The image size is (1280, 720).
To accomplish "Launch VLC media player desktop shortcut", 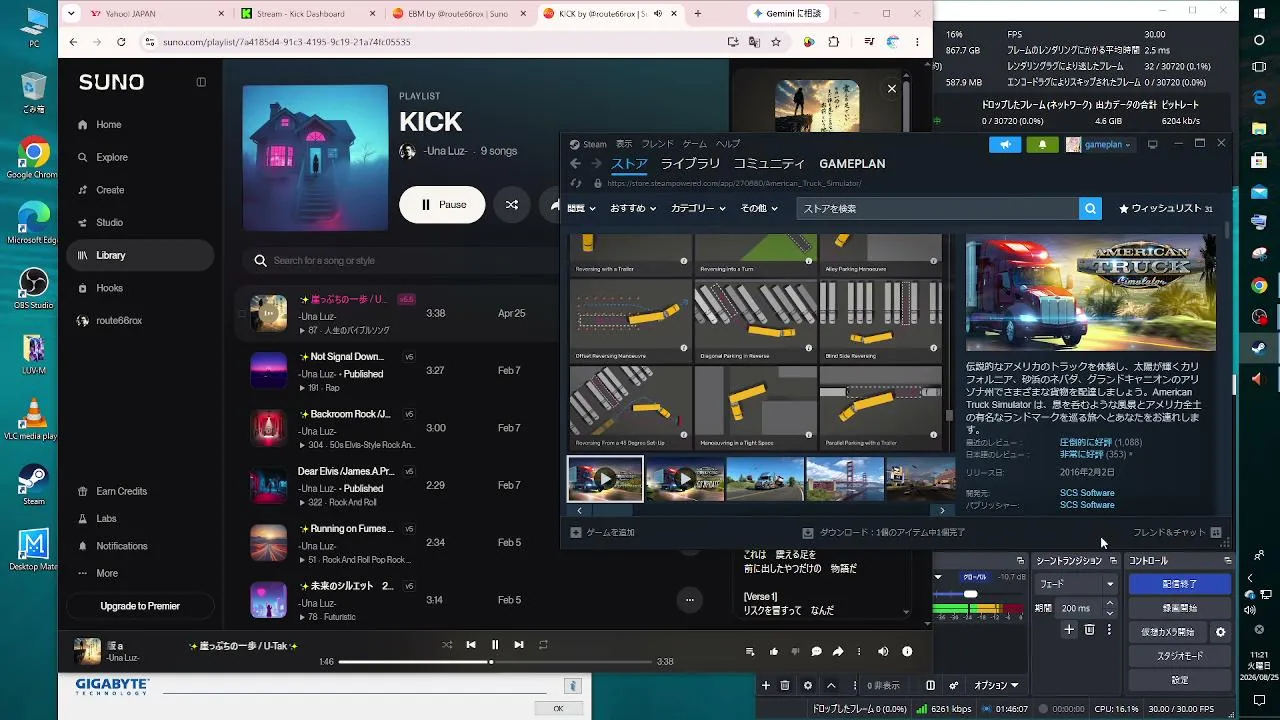I will pos(34,419).
